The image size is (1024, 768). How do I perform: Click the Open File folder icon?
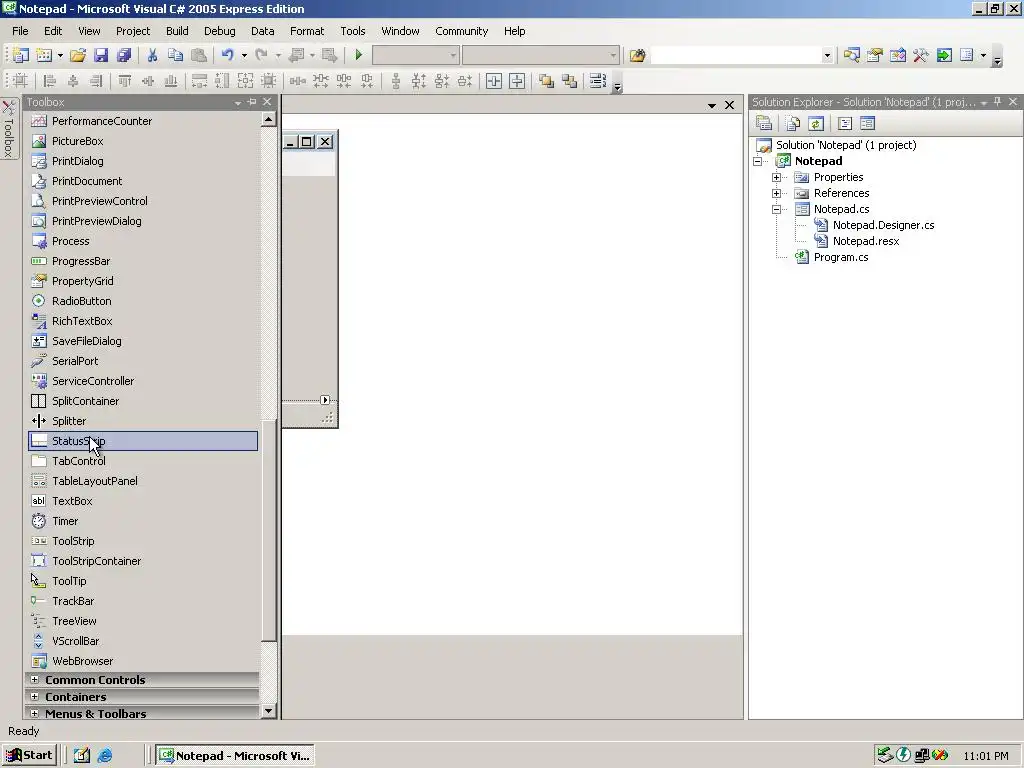78,56
